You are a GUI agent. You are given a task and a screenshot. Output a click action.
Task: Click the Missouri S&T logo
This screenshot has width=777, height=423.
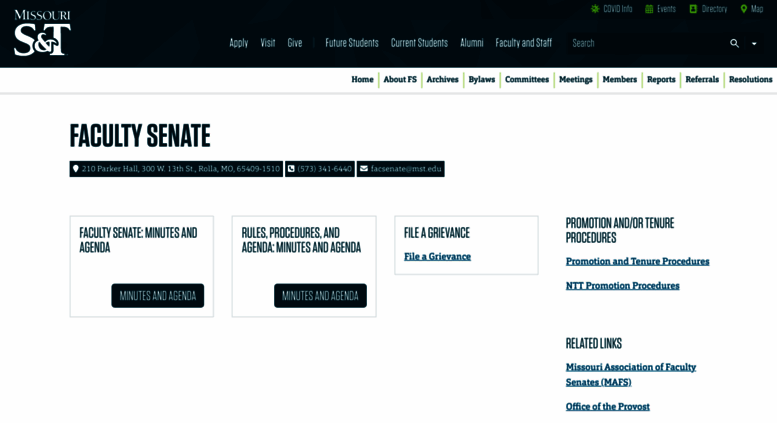pos(42,33)
